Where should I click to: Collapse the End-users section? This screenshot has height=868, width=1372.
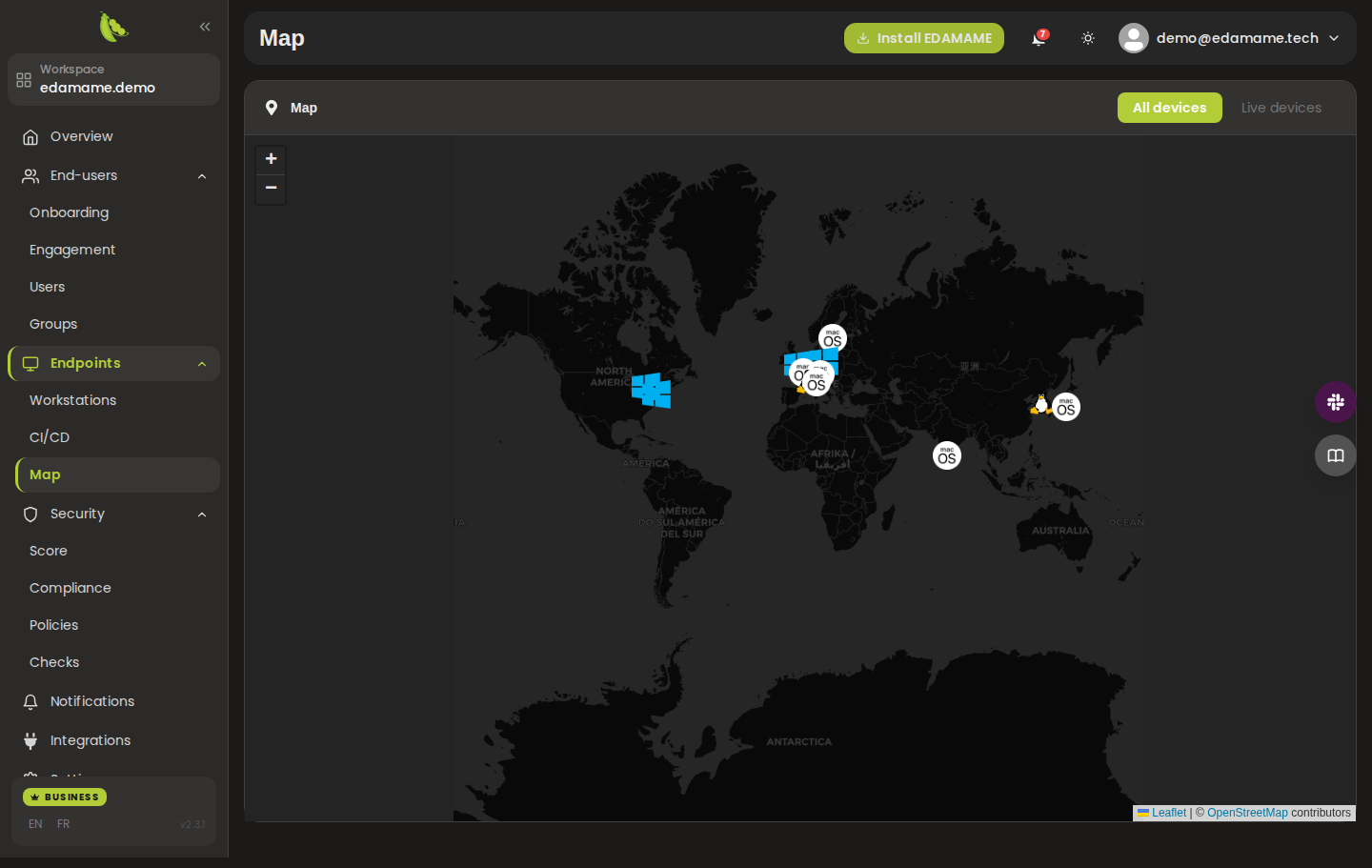[x=202, y=176]
